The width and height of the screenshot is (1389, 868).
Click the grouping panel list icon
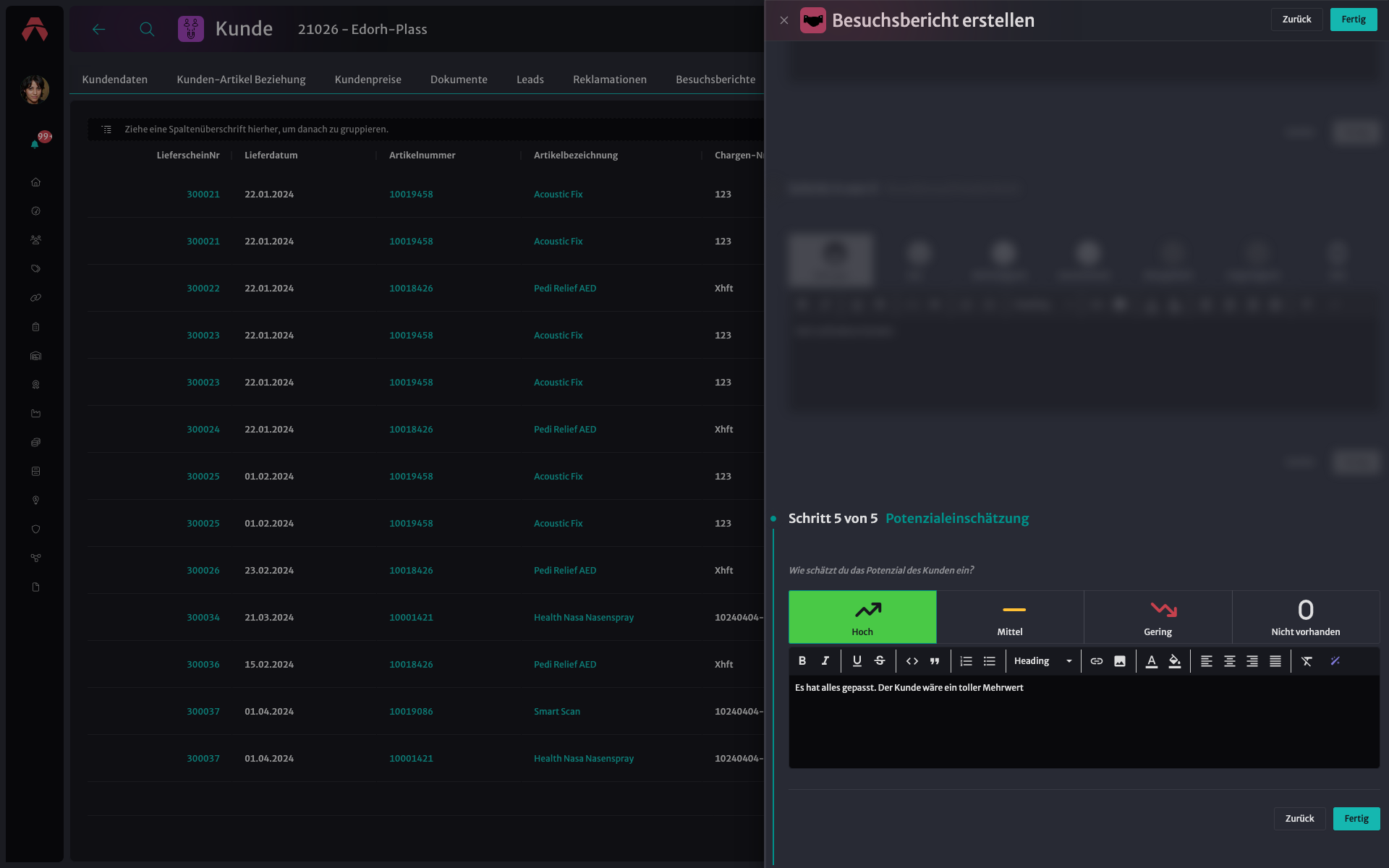tap(106, 129)
